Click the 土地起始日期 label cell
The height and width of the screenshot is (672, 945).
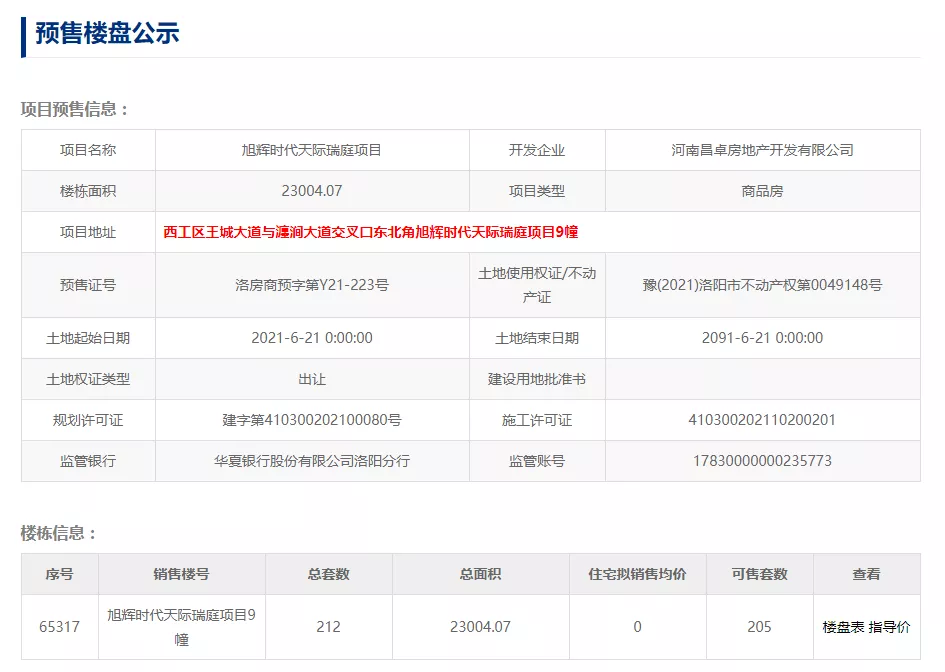tap(88, 338)
